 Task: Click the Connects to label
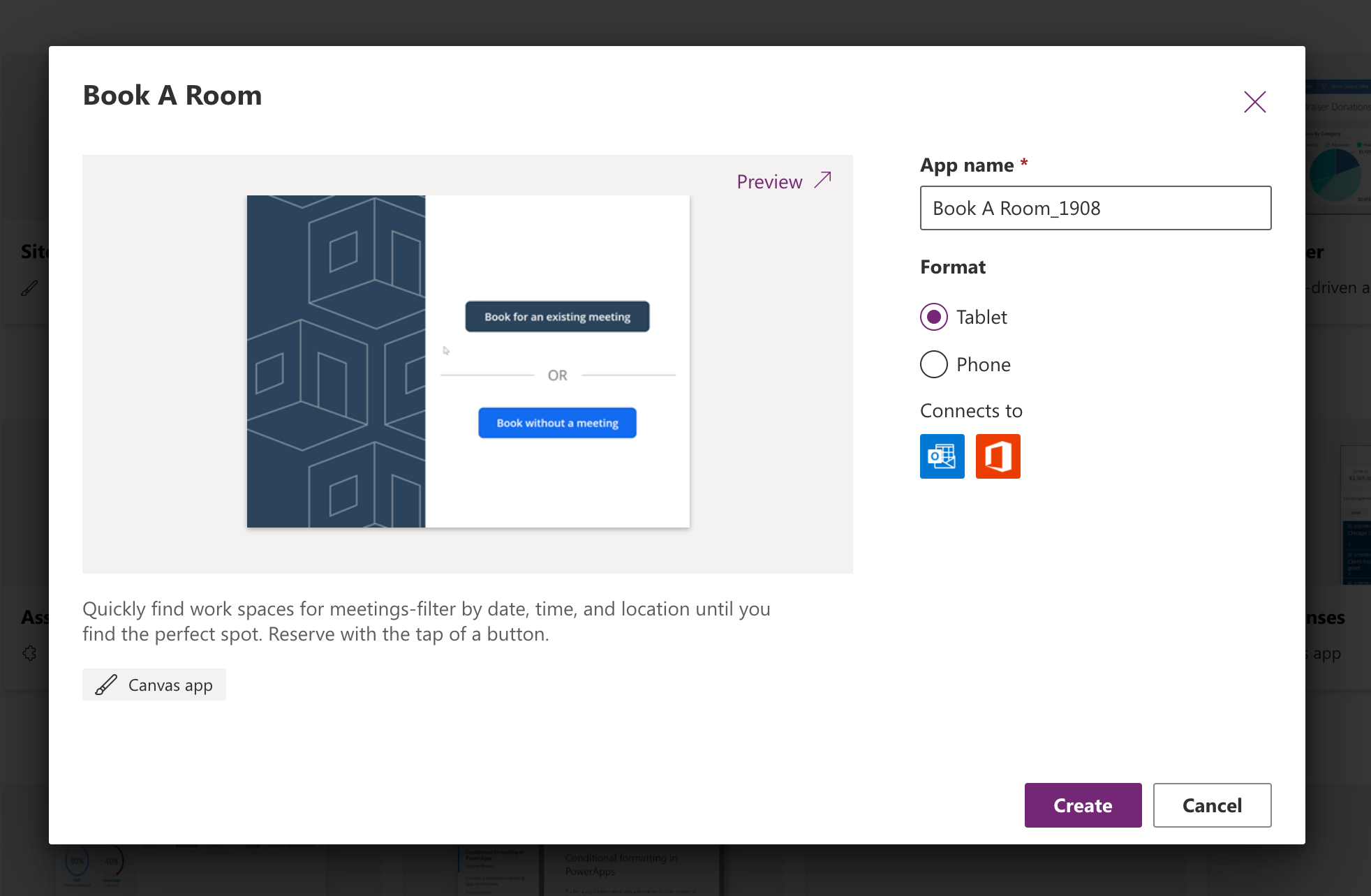[x=971, y=410]
